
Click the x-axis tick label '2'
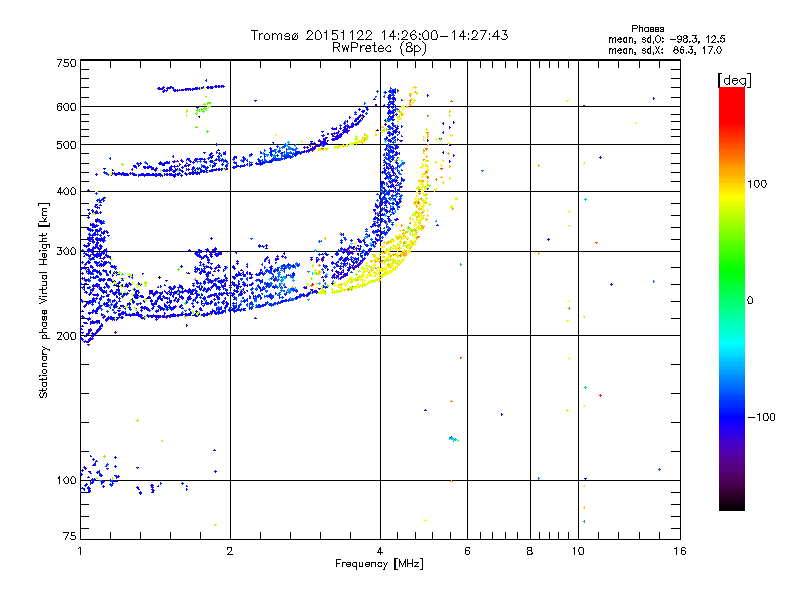[x=230, y=551]
